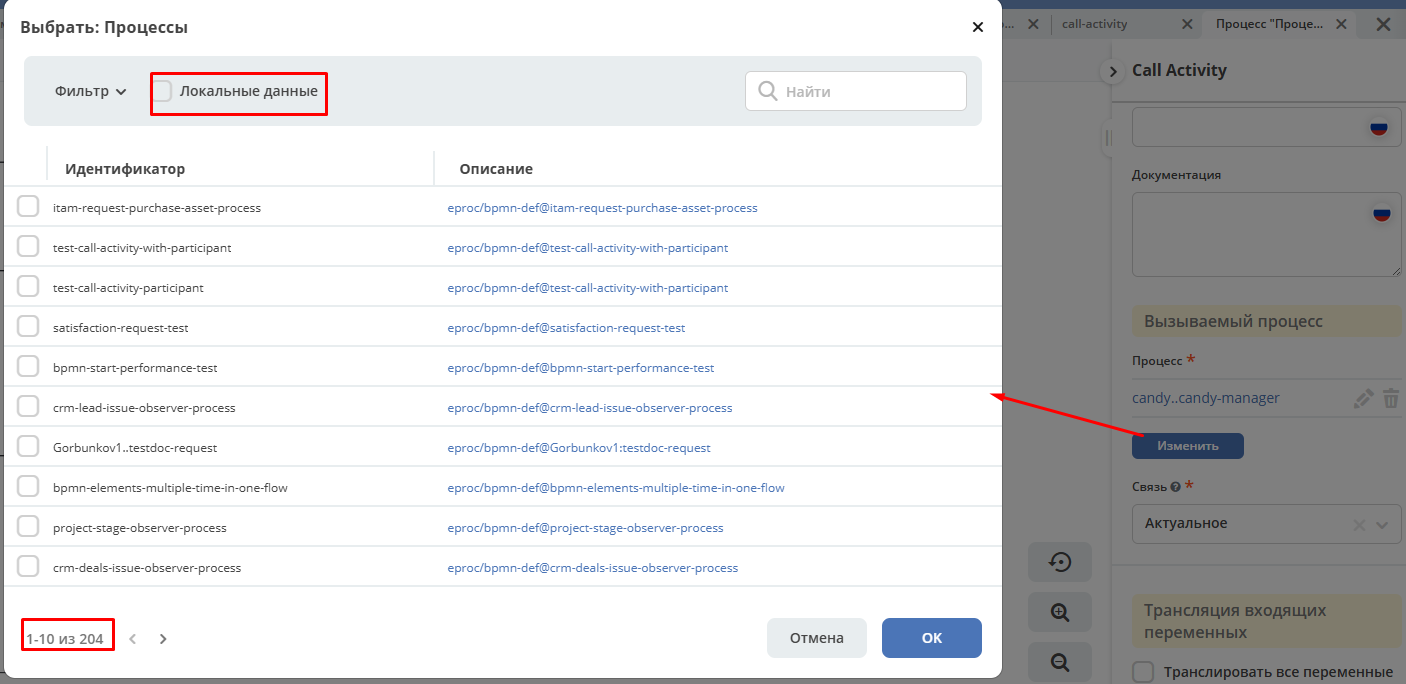Click the Найти search field
Screen dimensions: 1406x684
tap(868, 91)
